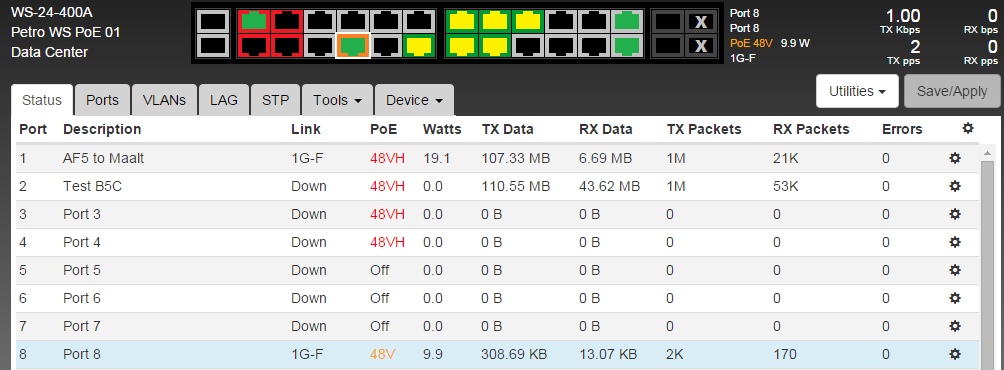Click the 'PoE 48V' orange status label
Screen dimensions: 1004x370
752,44
